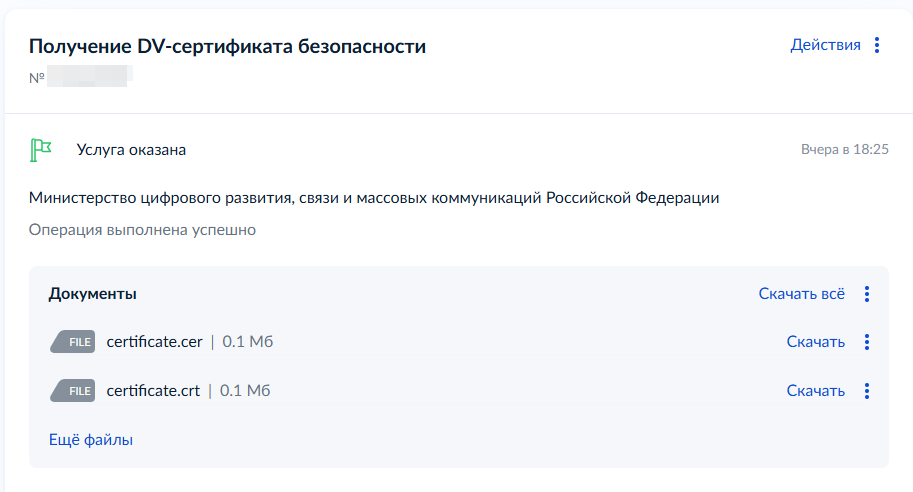Expand the list with Ещё файлы
The width and height of the screenshot is (913, 492).
click(91, 439)
